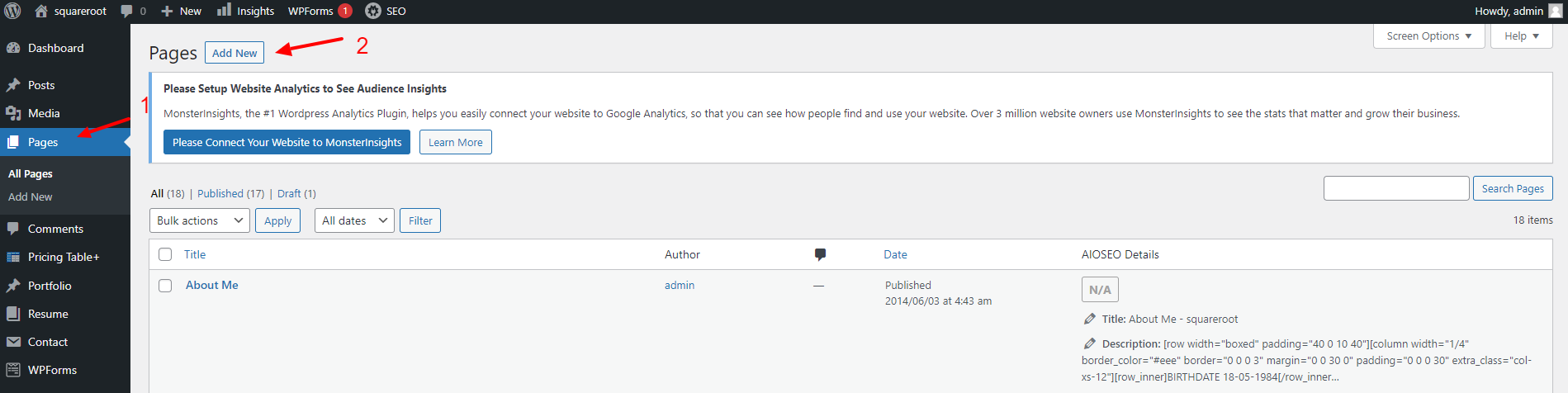Sort by the comments column bubble icon

pyautogui.click(x=820, y=254)
